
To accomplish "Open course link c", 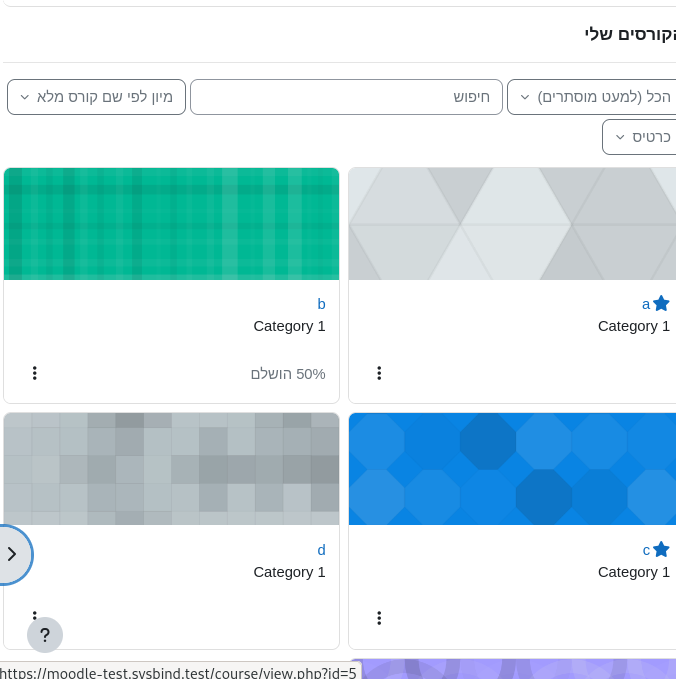I will coord(646,550).
